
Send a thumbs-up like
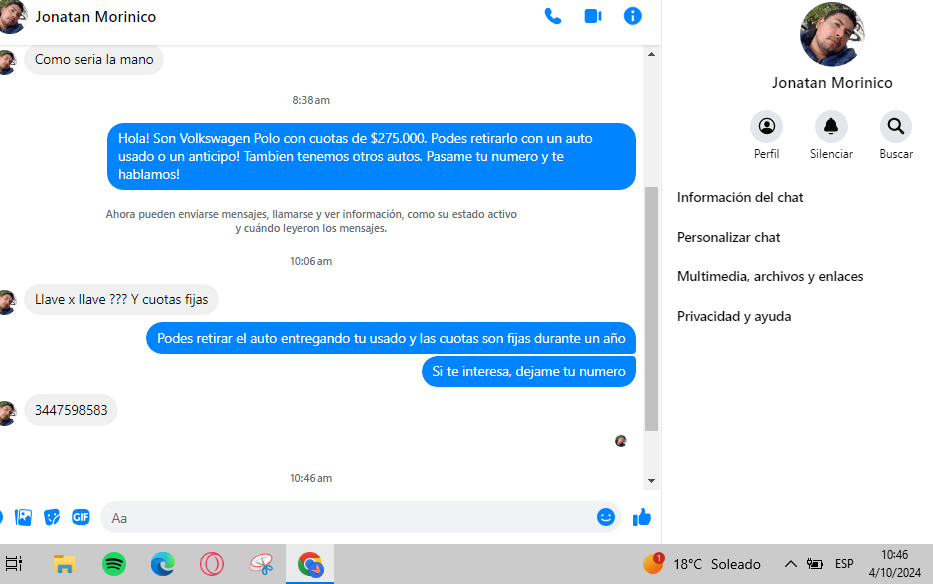click(641, 517)
